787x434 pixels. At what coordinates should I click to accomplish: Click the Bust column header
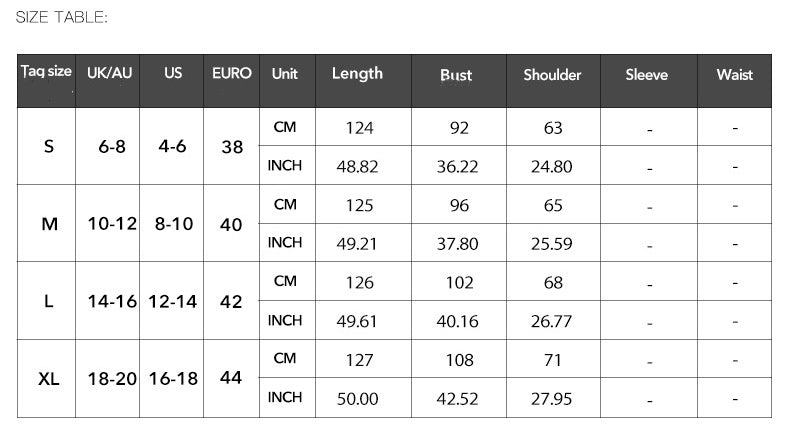tap(456, 75)
